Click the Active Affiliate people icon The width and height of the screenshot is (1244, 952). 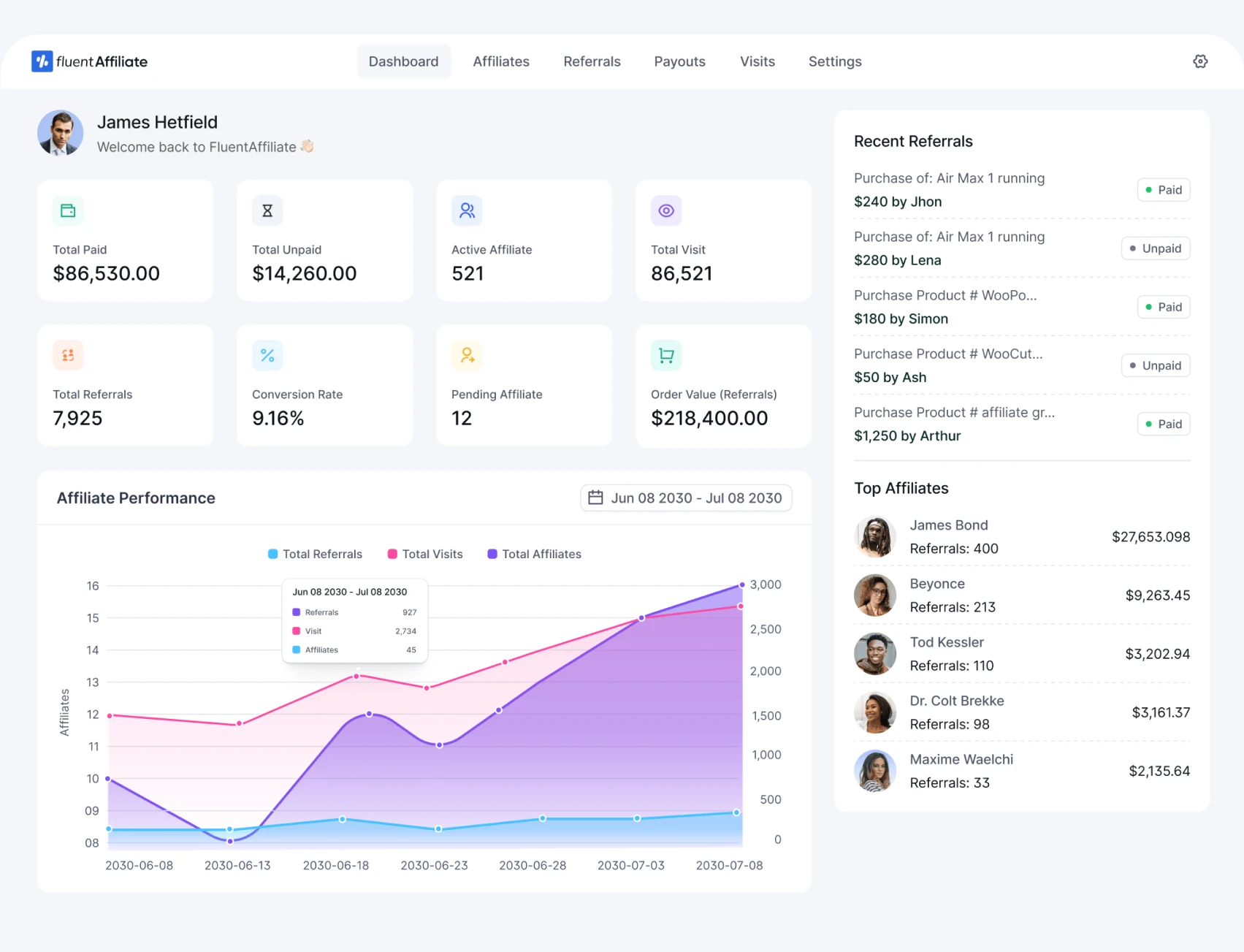point(467,210)
